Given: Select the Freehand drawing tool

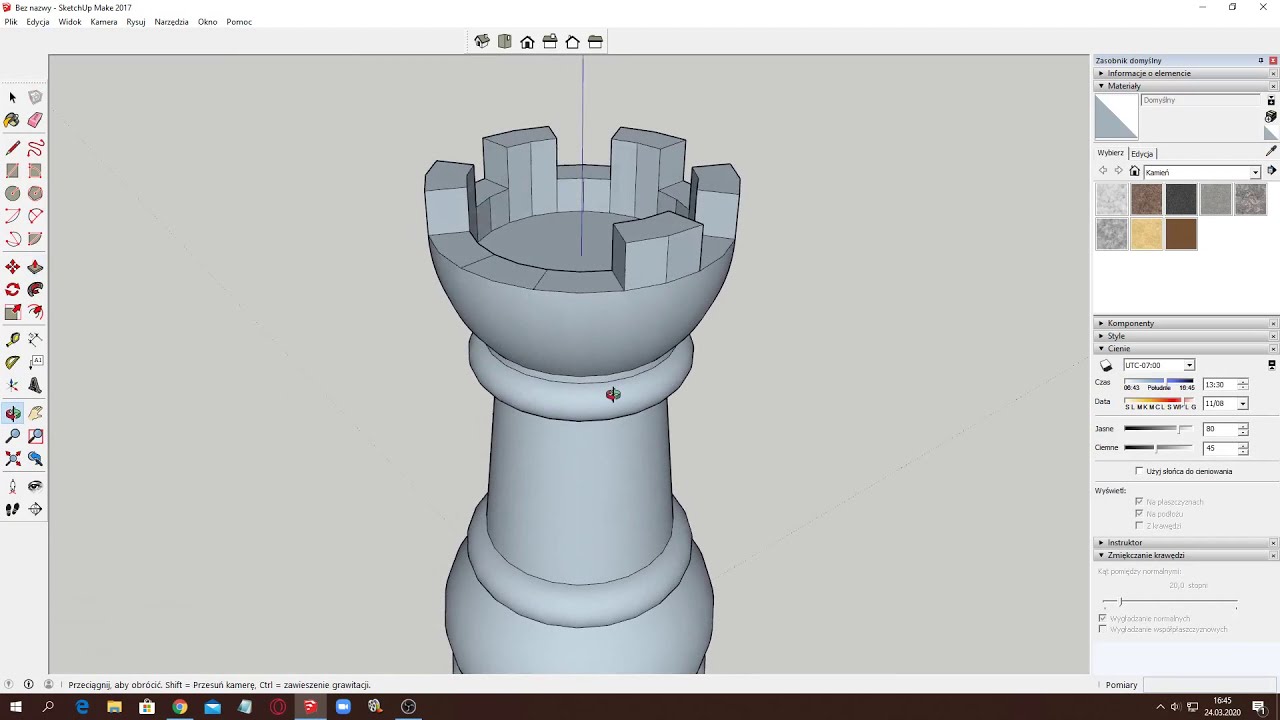Looking at the screenshot, I should tap(35, 149).
